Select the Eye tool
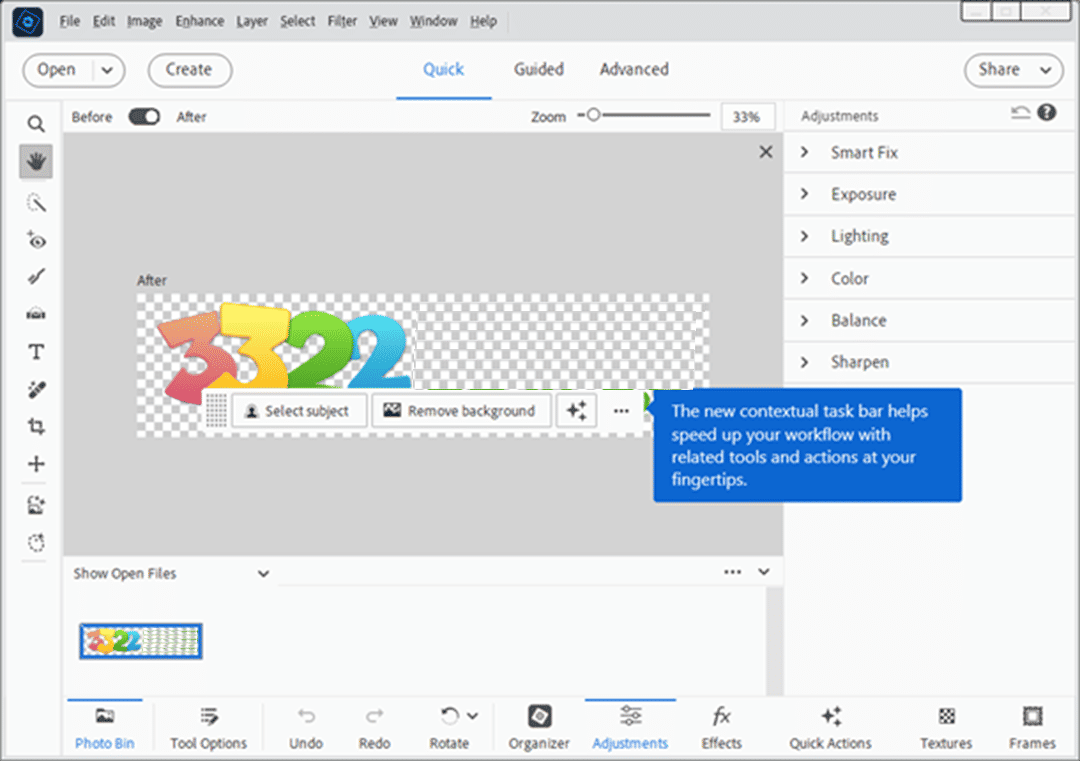This screenshot has height=761, width=1080. click(36, 240)
